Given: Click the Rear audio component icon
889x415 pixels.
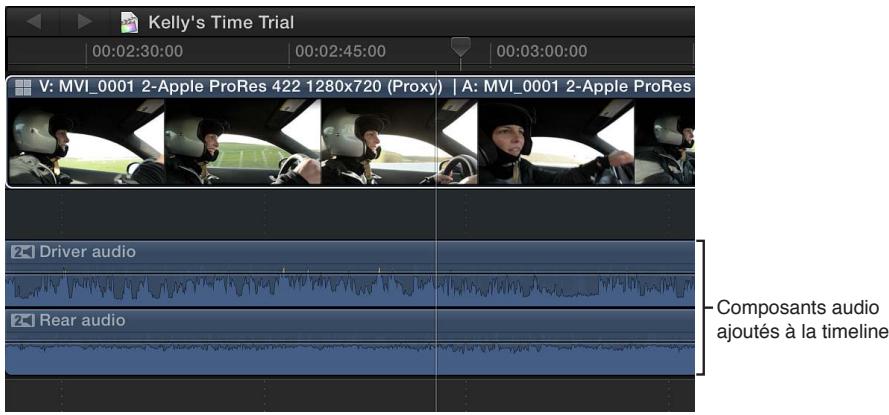Looking at the screenshot, I should click(x=23, y=320).
